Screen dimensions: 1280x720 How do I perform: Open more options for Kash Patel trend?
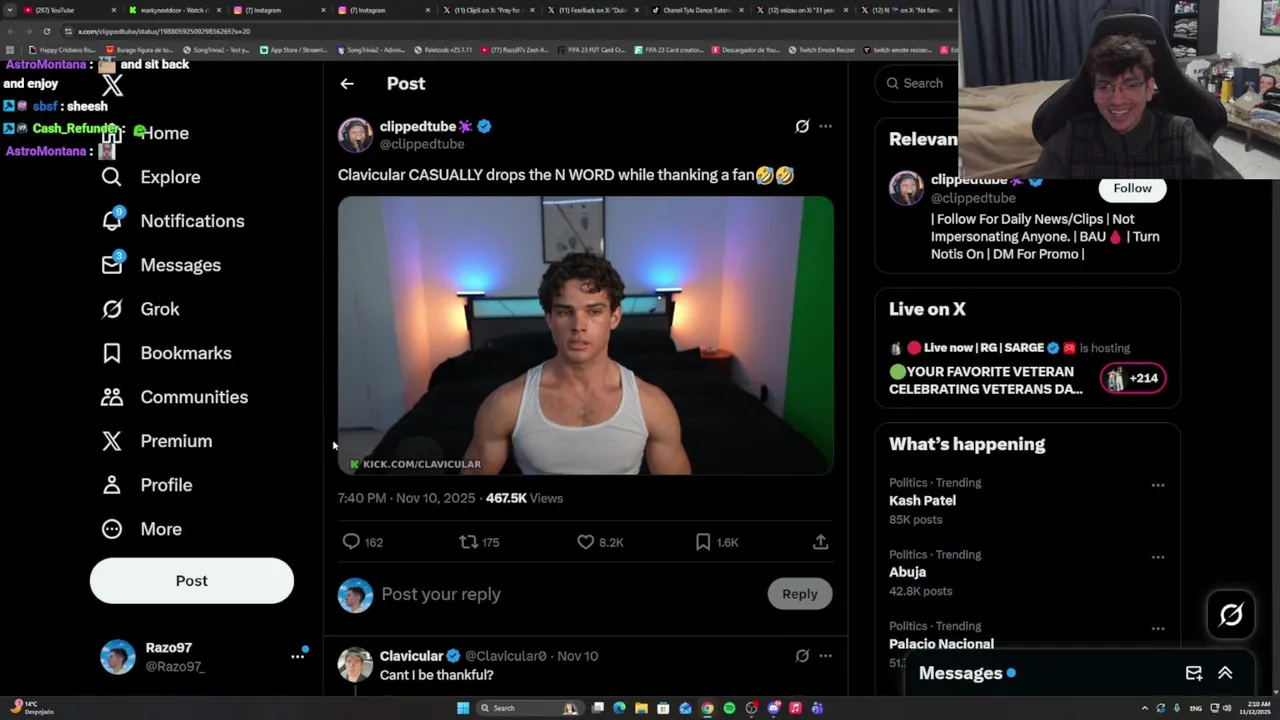click(x=1157, y=485)
